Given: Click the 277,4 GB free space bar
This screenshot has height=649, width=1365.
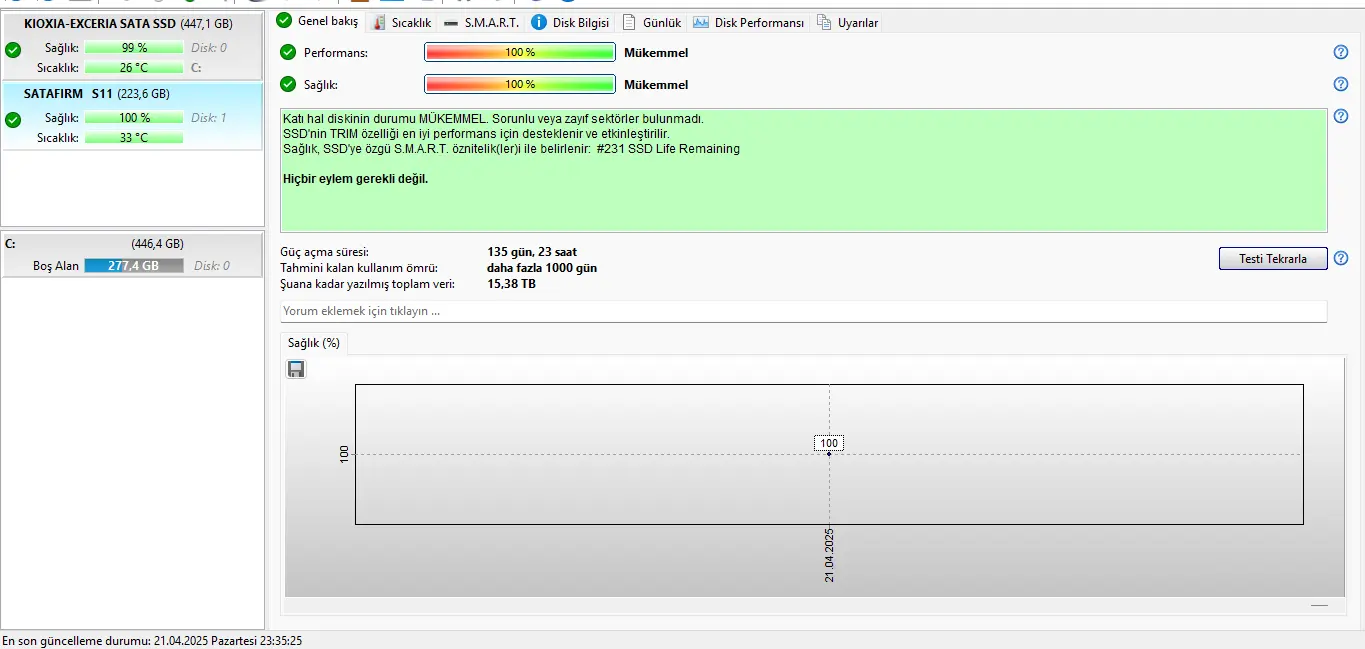Looking at the screenshot, I should pyautogui.click(x=134, y=266).
